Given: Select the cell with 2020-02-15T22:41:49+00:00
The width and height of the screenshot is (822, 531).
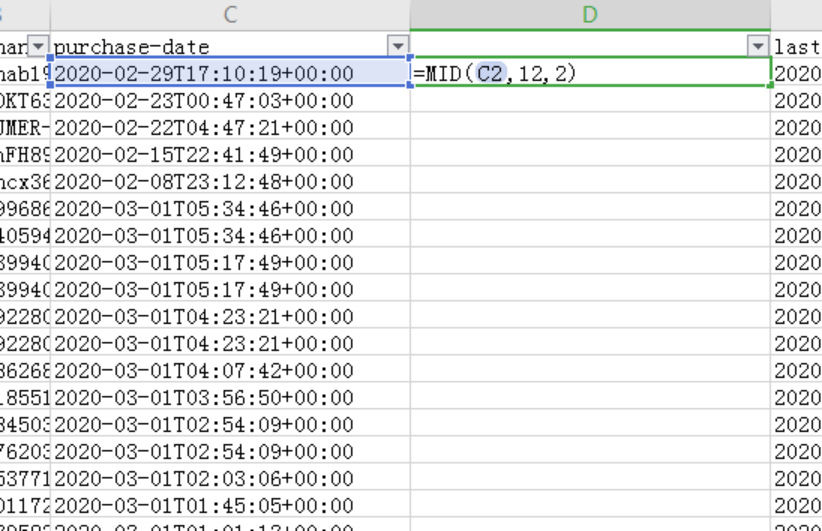Looking at the screenshot, I should click(x=228, y=154).
